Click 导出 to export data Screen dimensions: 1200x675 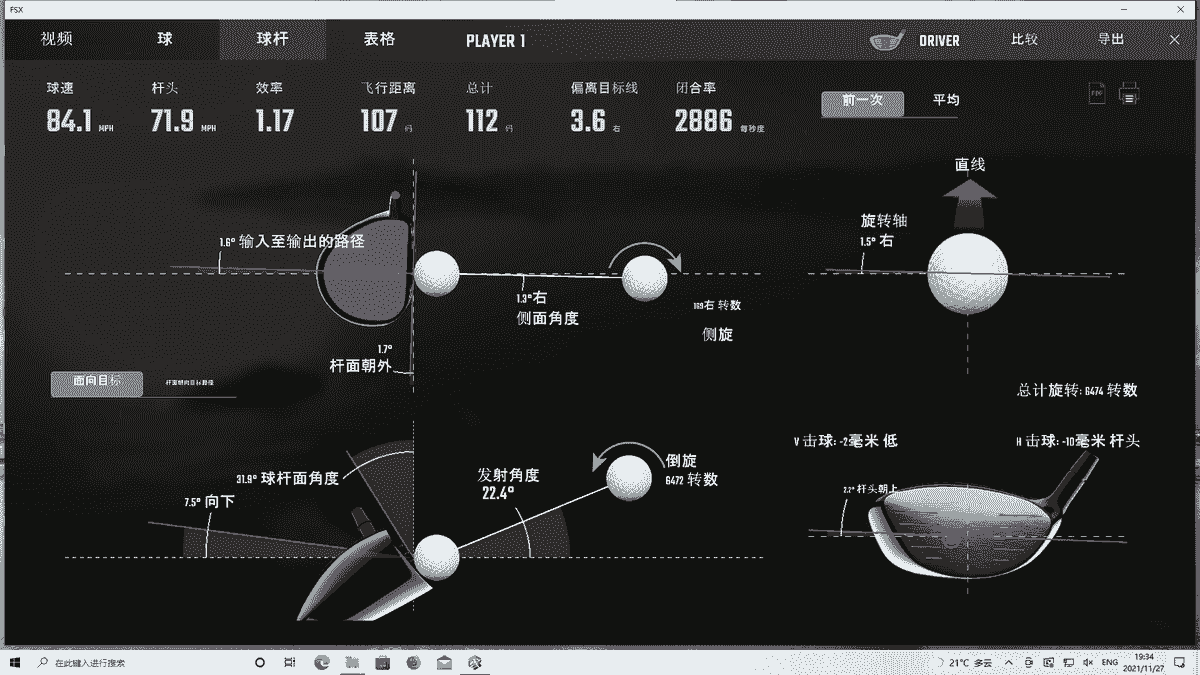[1111, 40]
